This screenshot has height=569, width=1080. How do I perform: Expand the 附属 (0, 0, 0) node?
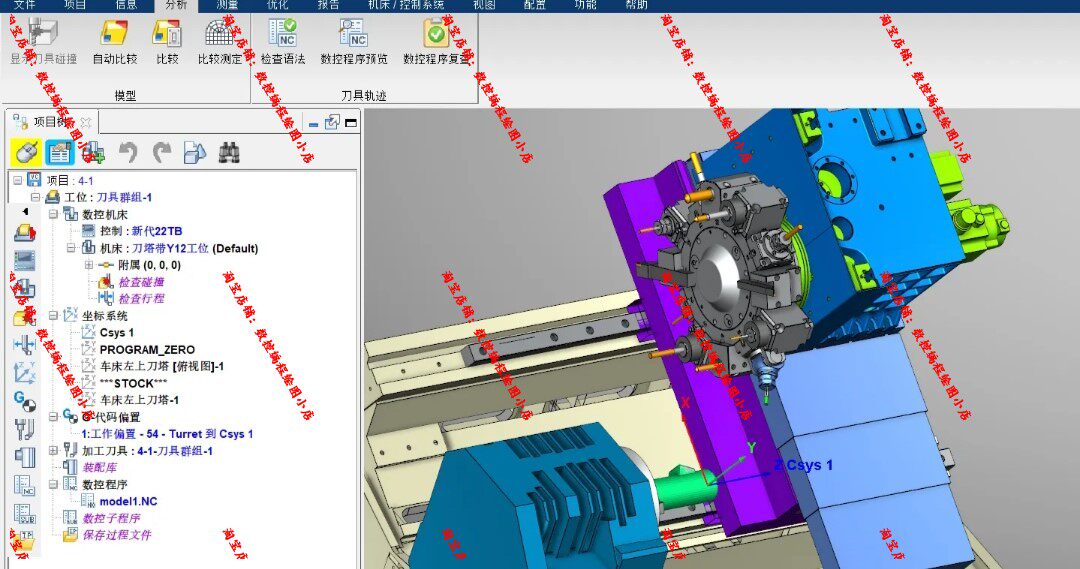tap(89, 265)
